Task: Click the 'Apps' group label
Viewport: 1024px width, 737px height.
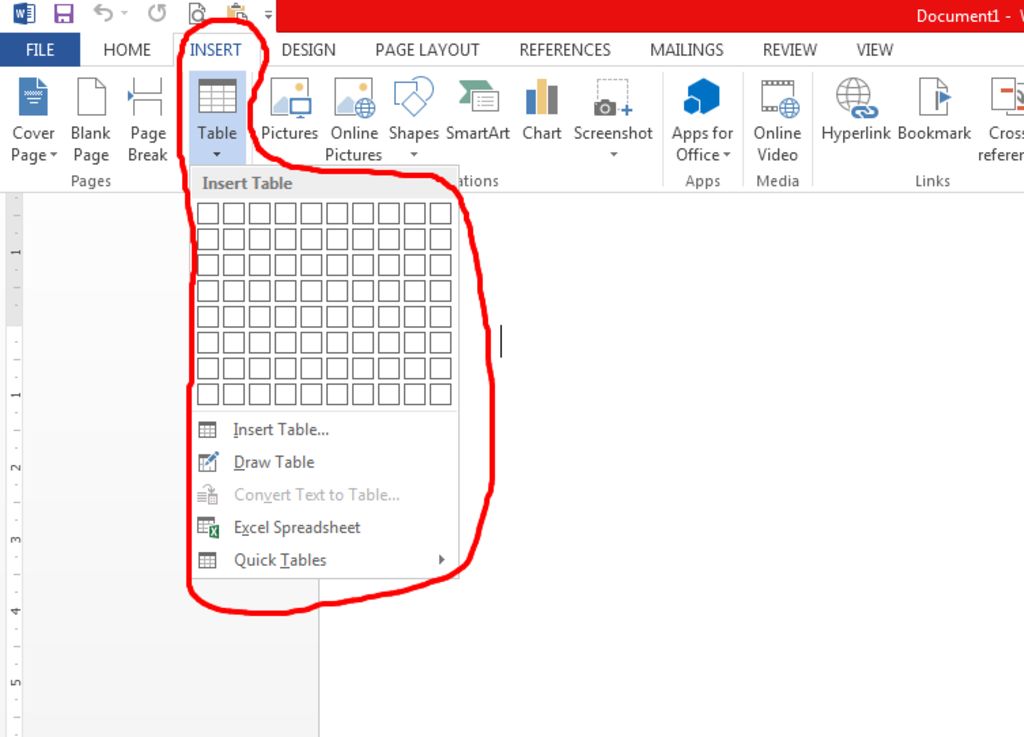Action: (x=703, y=181)
